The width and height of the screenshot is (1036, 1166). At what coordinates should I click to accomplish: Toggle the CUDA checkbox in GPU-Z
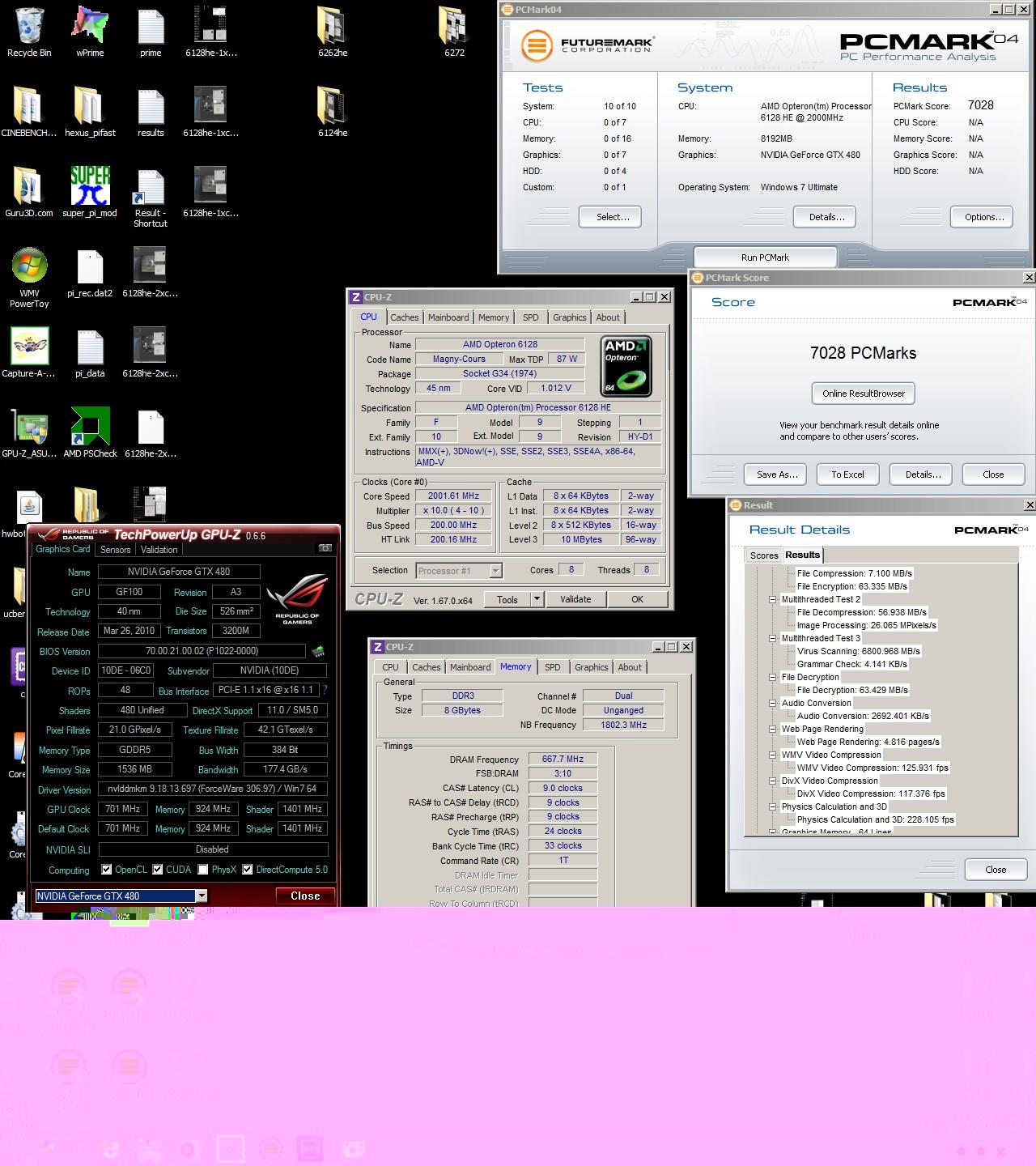point(158,870)
